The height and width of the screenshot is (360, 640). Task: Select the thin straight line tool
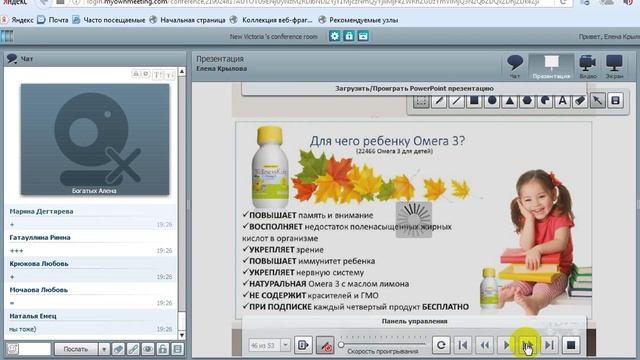point(456,100)
